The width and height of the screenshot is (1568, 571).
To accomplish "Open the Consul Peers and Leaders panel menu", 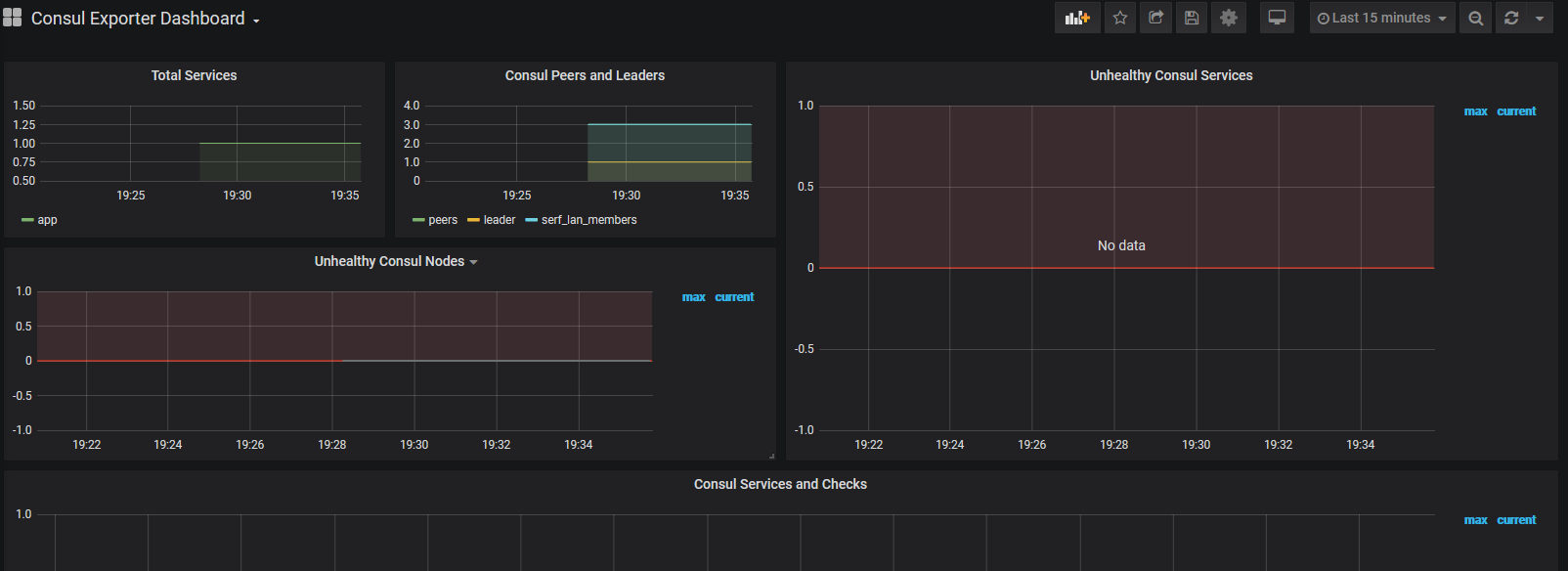I will pyautogui.click(x=585, y=75).
